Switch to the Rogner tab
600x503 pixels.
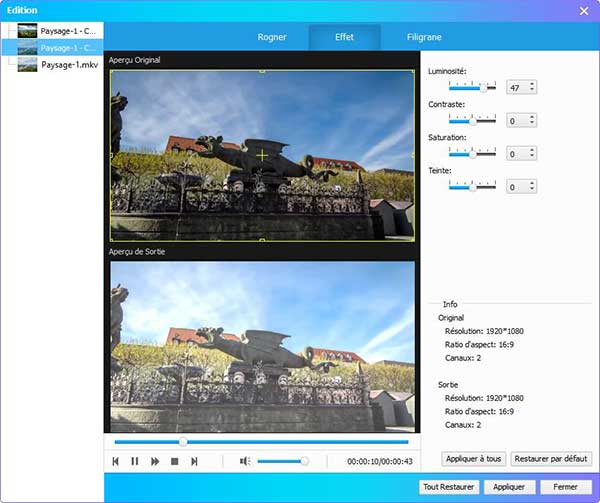pos(272,38)
